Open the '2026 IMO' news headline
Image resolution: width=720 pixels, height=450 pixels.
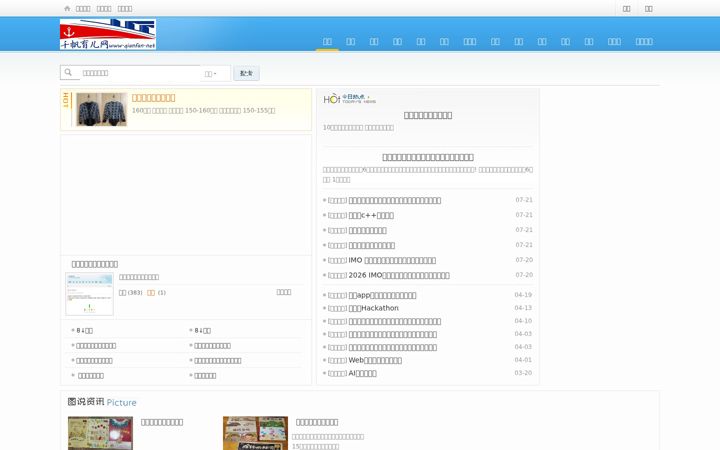[x=399, y=276]
